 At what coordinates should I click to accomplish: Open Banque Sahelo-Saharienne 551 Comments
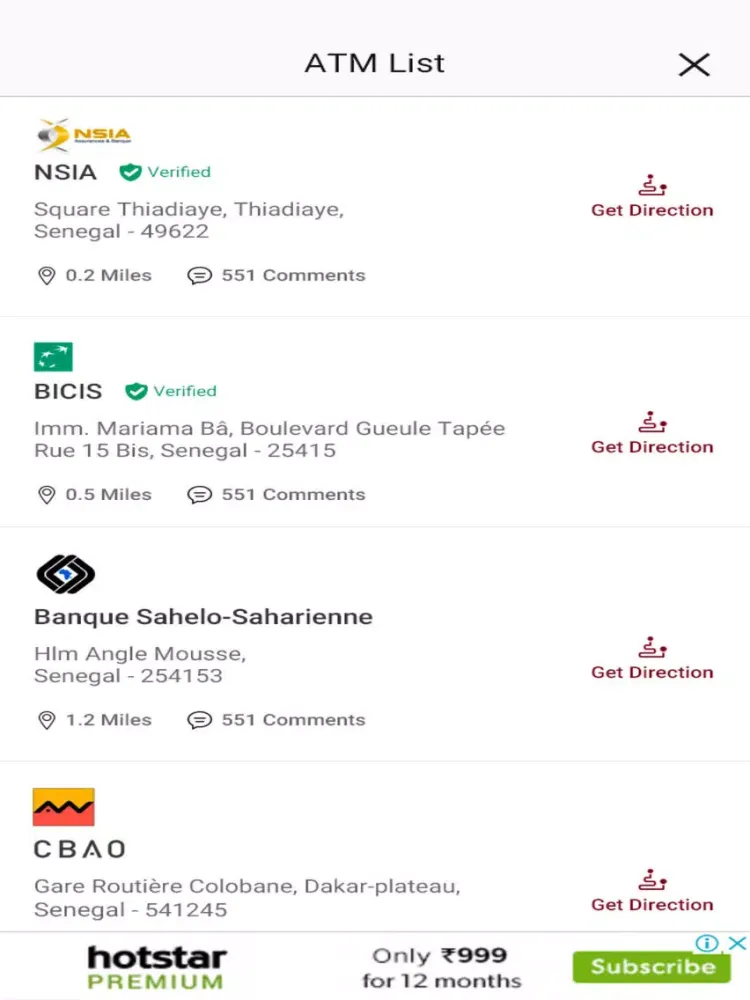277,720
